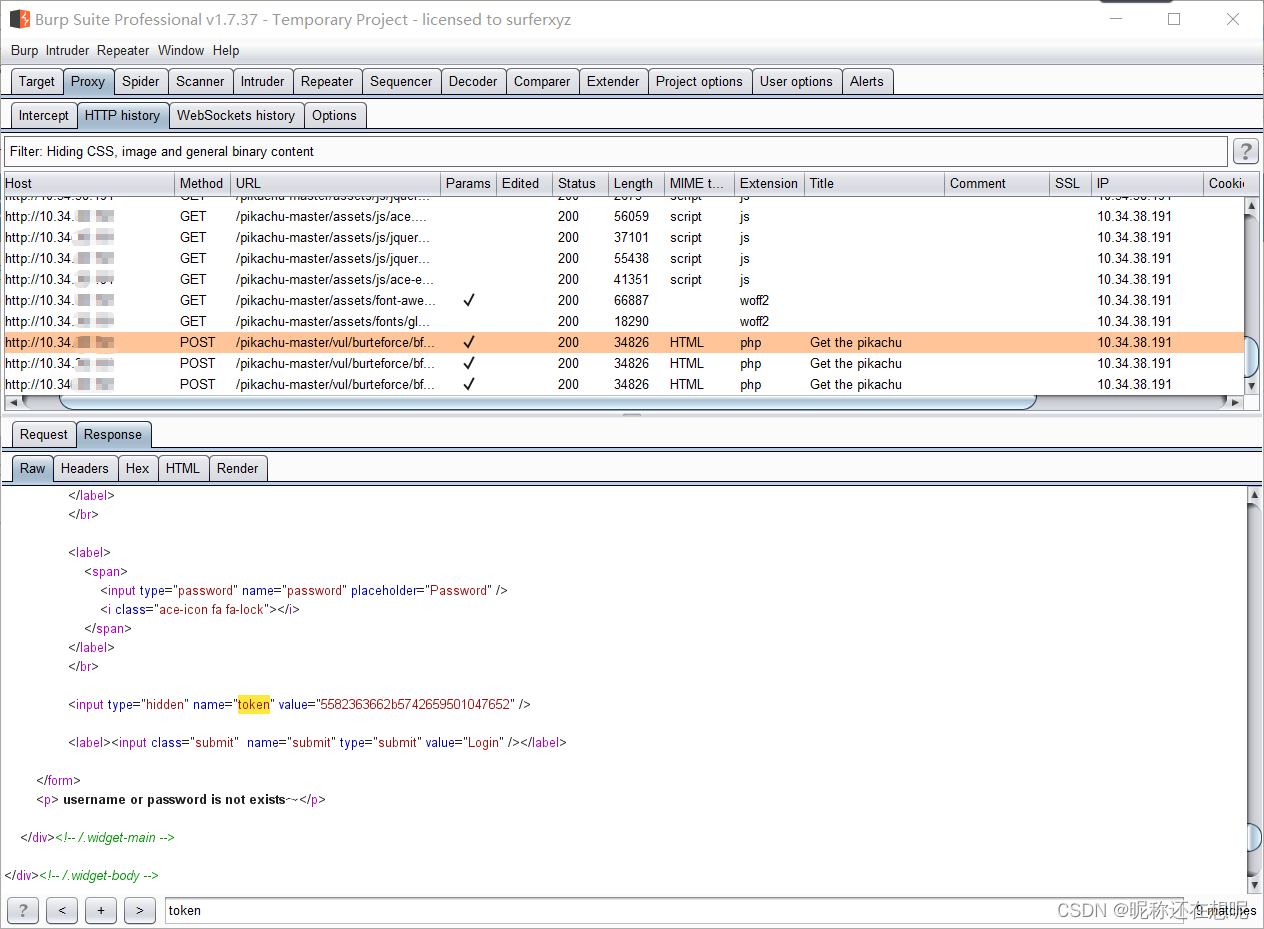Go to next search match
Image resolution: width=1264 pixels, height=929 pixels.
coord(140,910)
